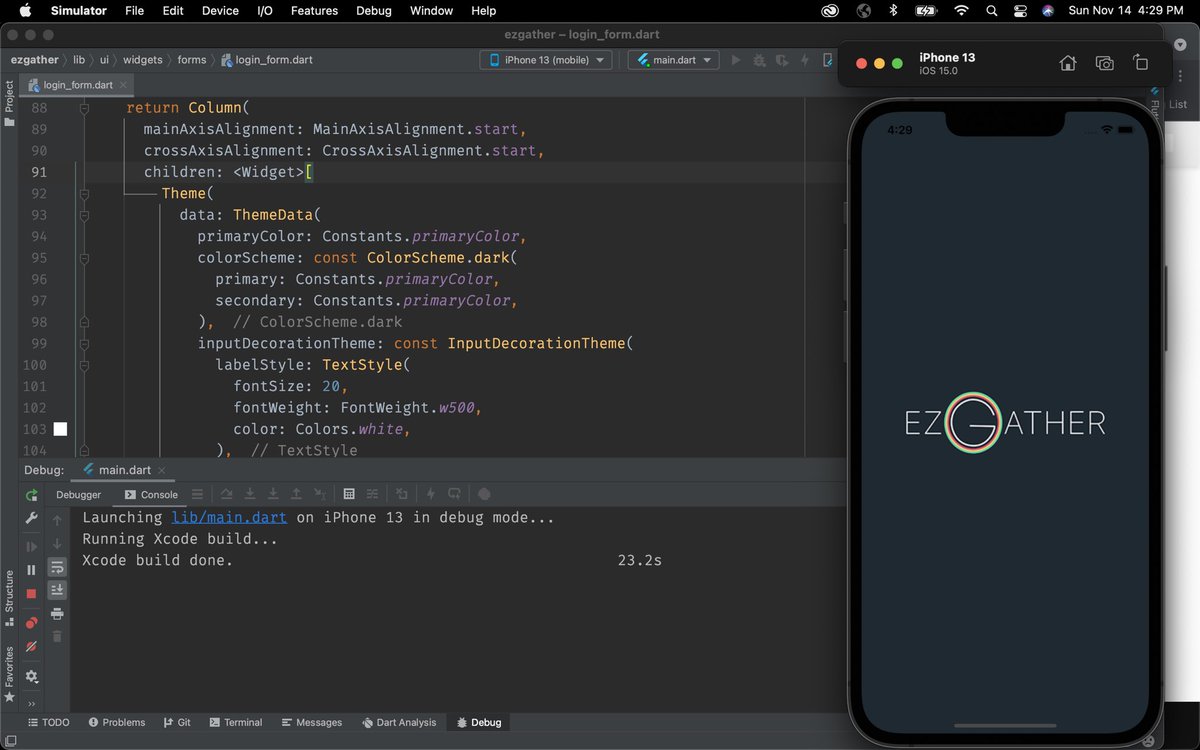Open the Problems tool window
The image size is (1200, 750).
(117, 722)
